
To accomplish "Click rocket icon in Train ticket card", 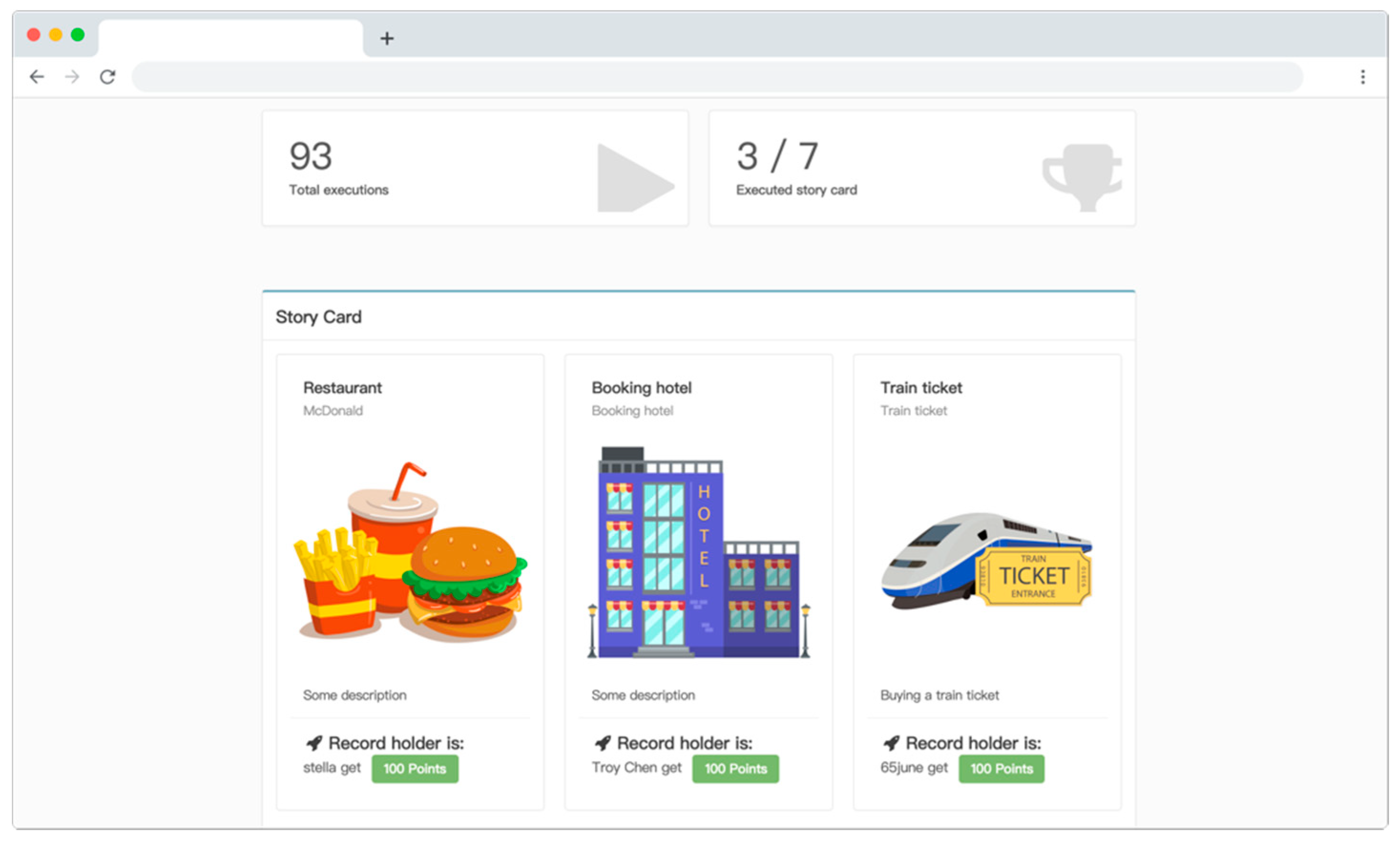I will point(892,743).
